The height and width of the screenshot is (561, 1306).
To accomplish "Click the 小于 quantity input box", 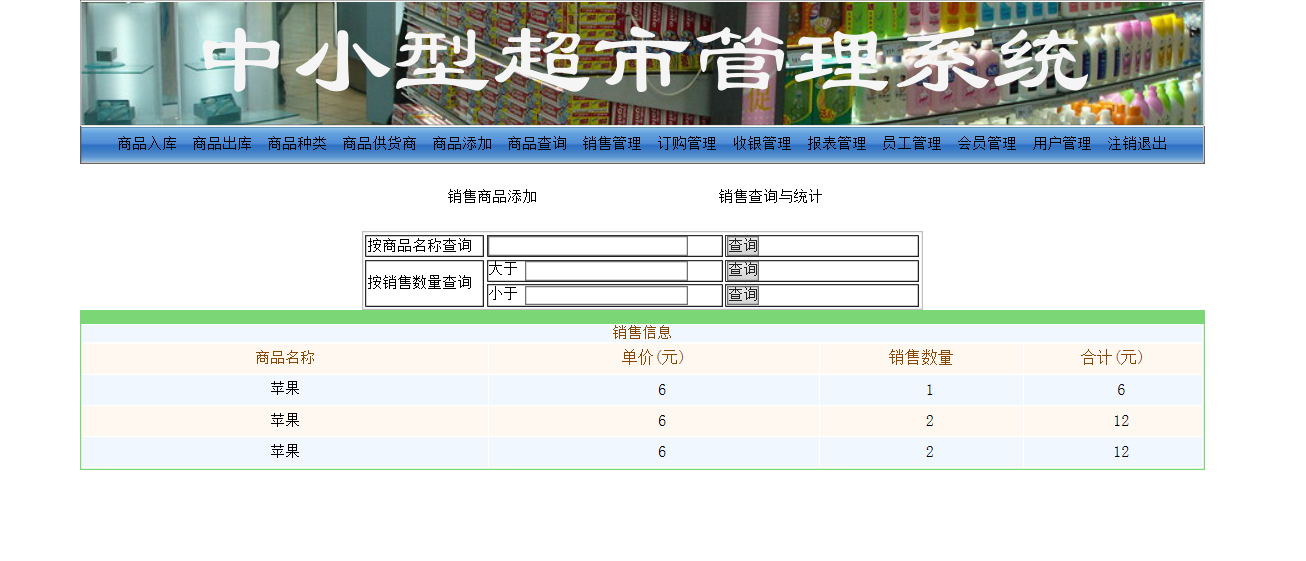I will click(x=606, y=295).
